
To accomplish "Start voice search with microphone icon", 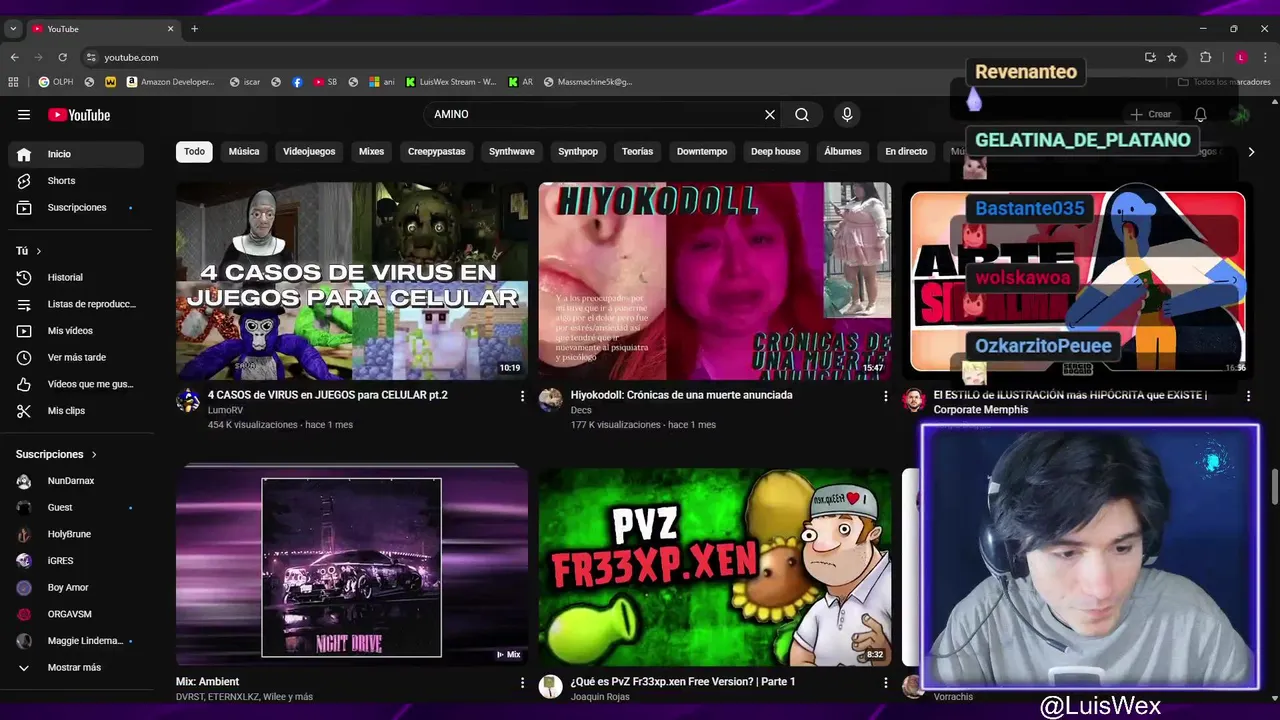I will tap(847, 115).
